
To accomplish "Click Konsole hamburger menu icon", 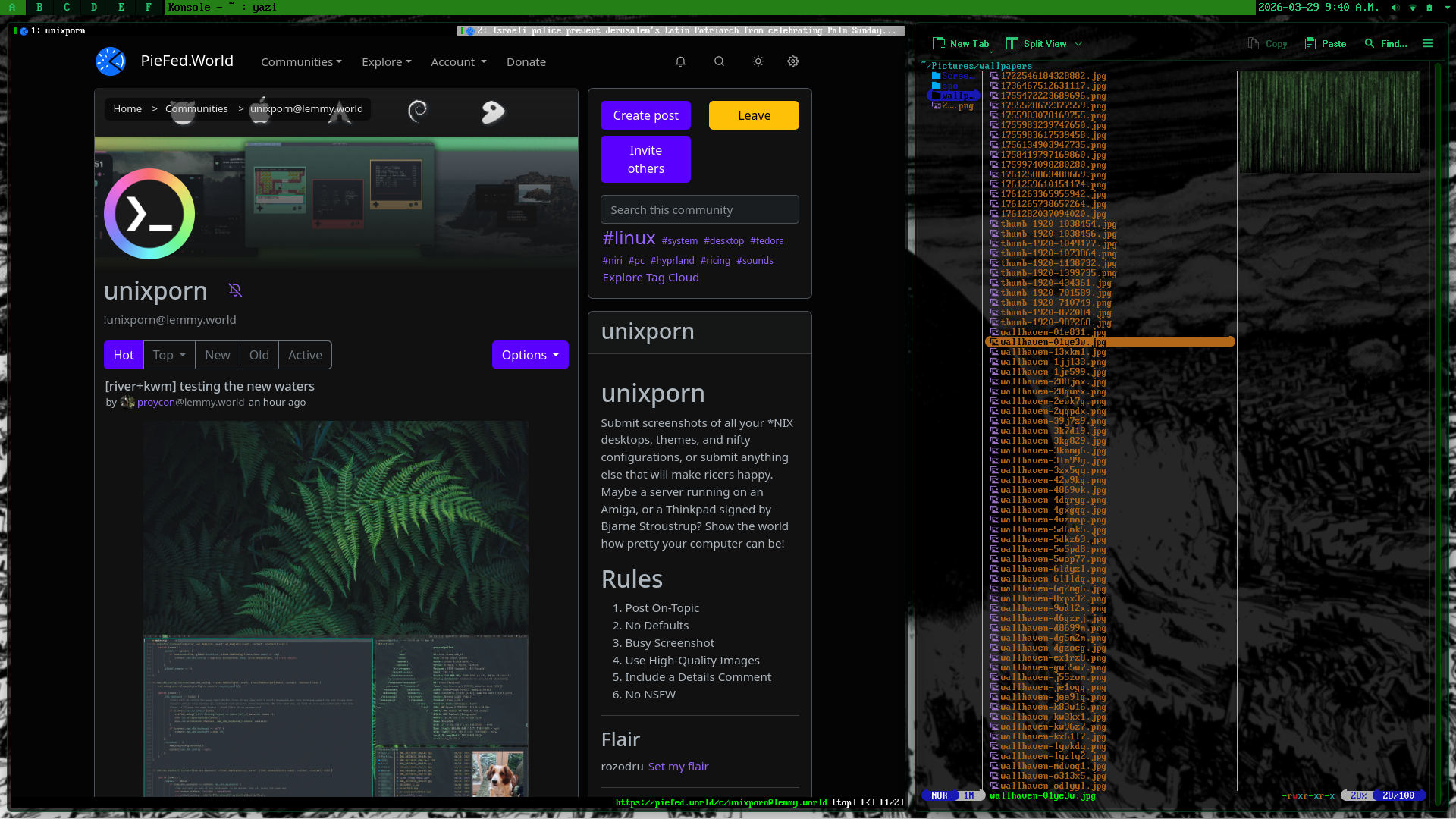I will [x=1428, y=44].
